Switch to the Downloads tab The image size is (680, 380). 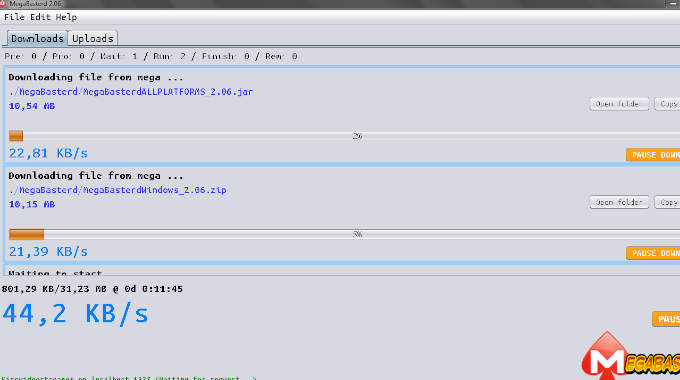tap(37, 39)
